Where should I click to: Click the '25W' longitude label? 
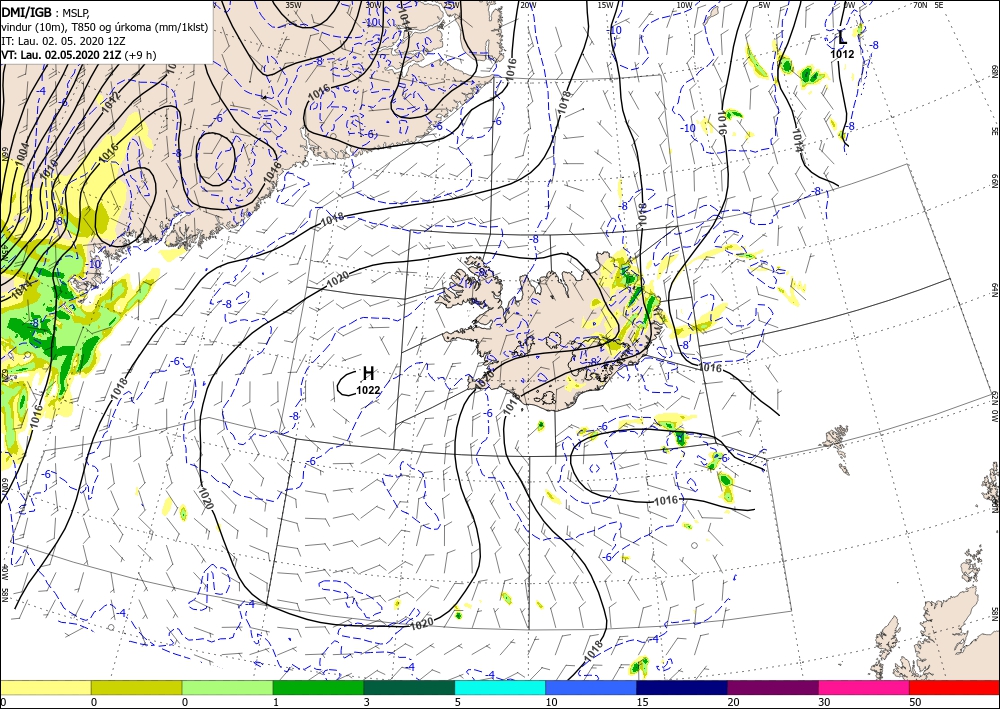[x=452, y=5]
